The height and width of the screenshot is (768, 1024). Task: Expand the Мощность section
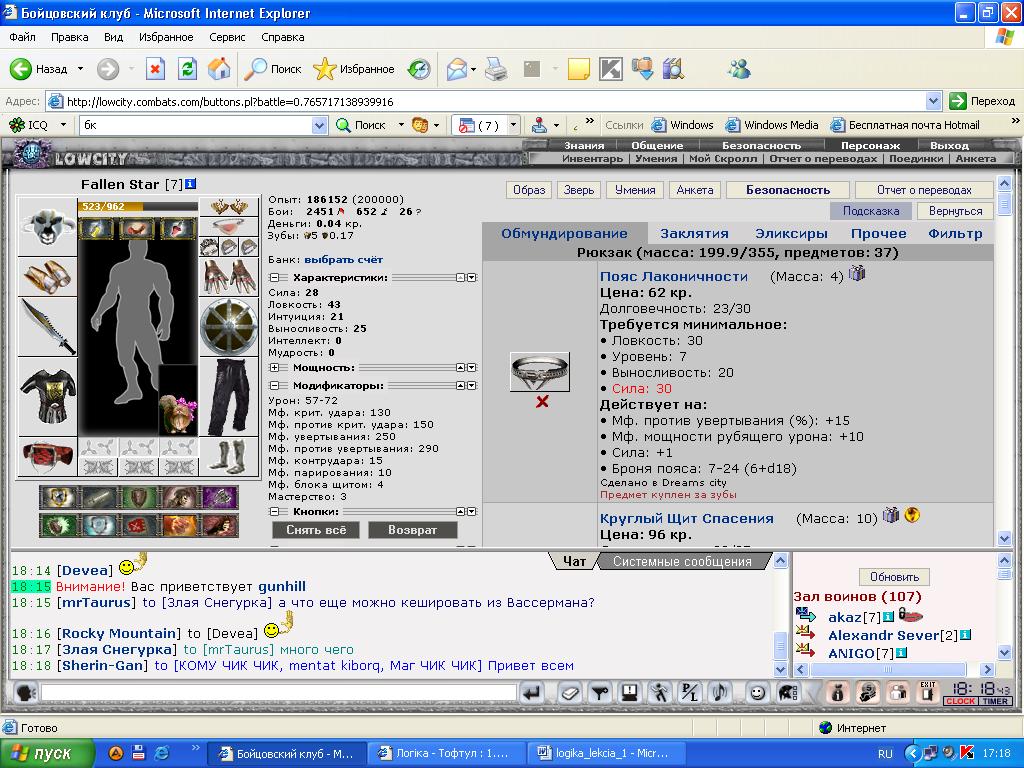(x=274, y=368)
